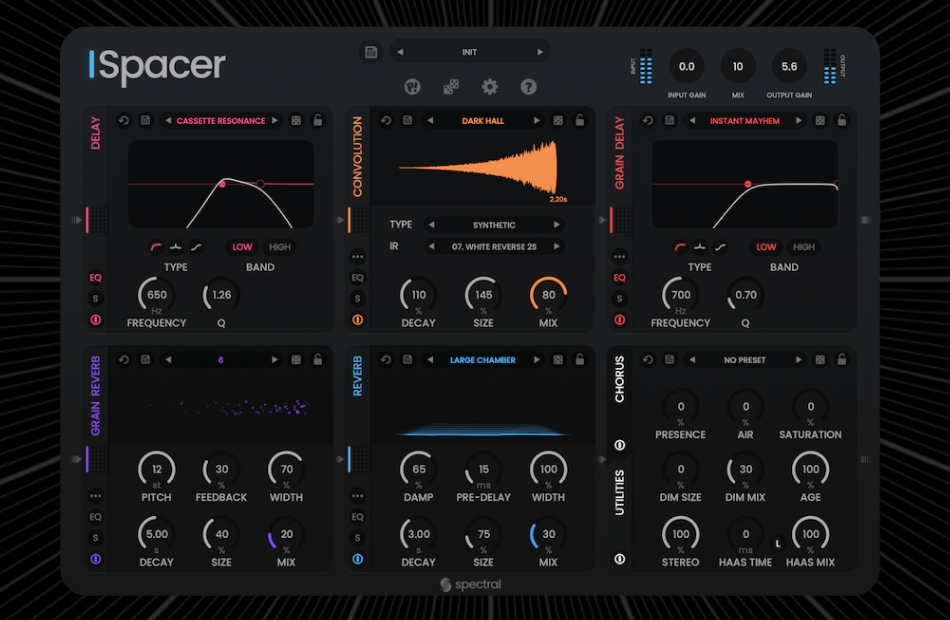
Task: Click the palette icon left of dice
Action: [x=412, y=87]
